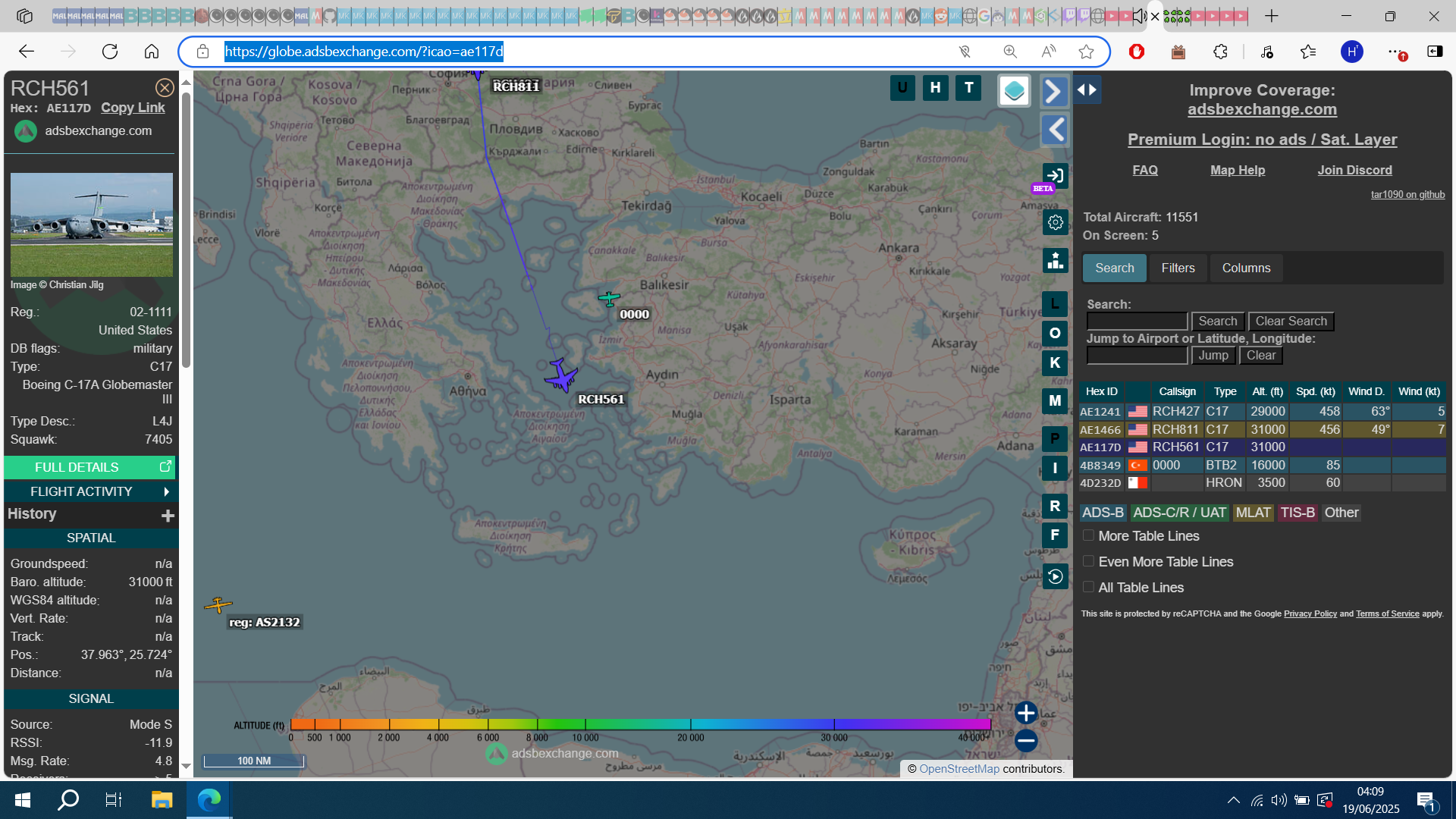Viewport: 1456px width, 819px height.
Task: Expand History with the plus icon
Action: (168, 516)
